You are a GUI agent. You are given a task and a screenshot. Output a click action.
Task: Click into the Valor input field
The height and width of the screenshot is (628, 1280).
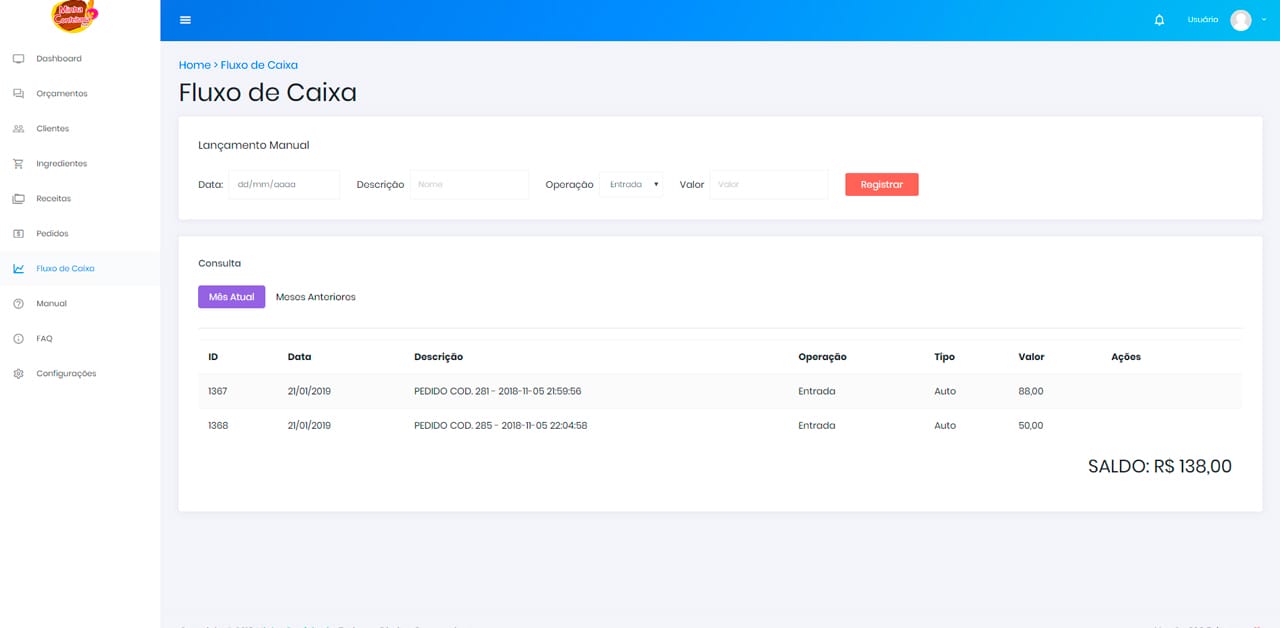coord(768,185)
